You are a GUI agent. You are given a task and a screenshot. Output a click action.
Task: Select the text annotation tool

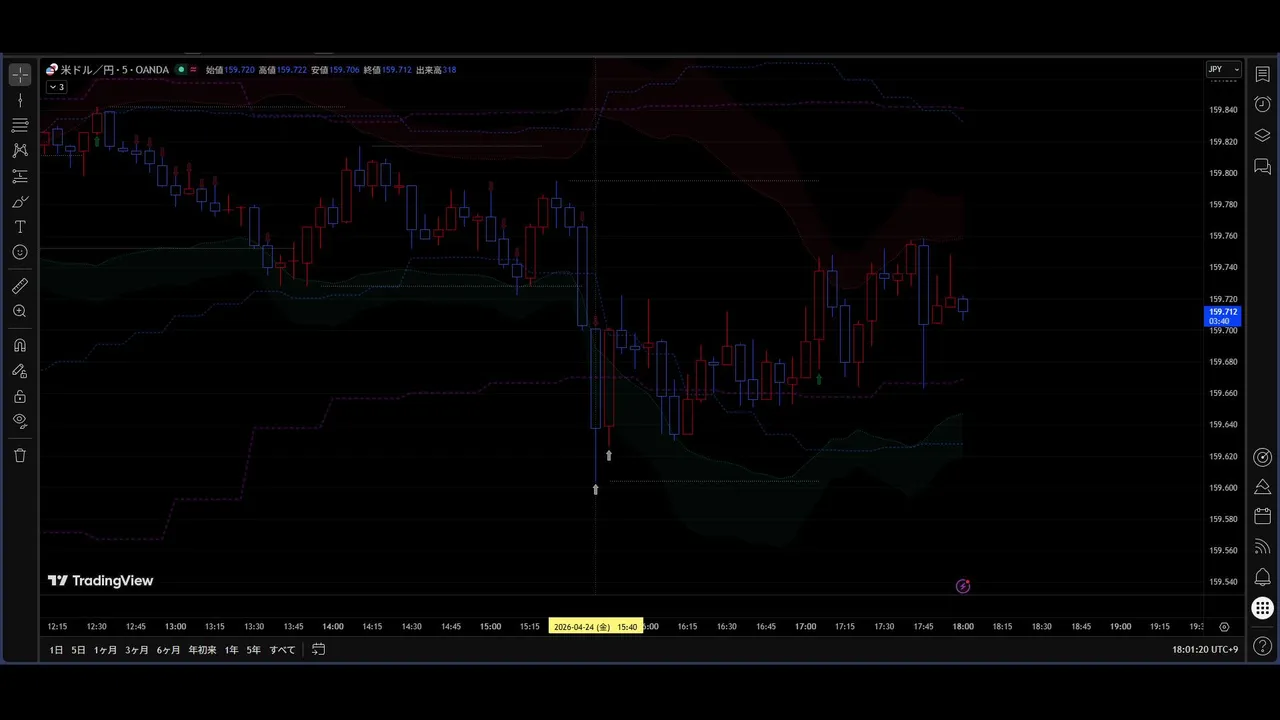[20, 227]
